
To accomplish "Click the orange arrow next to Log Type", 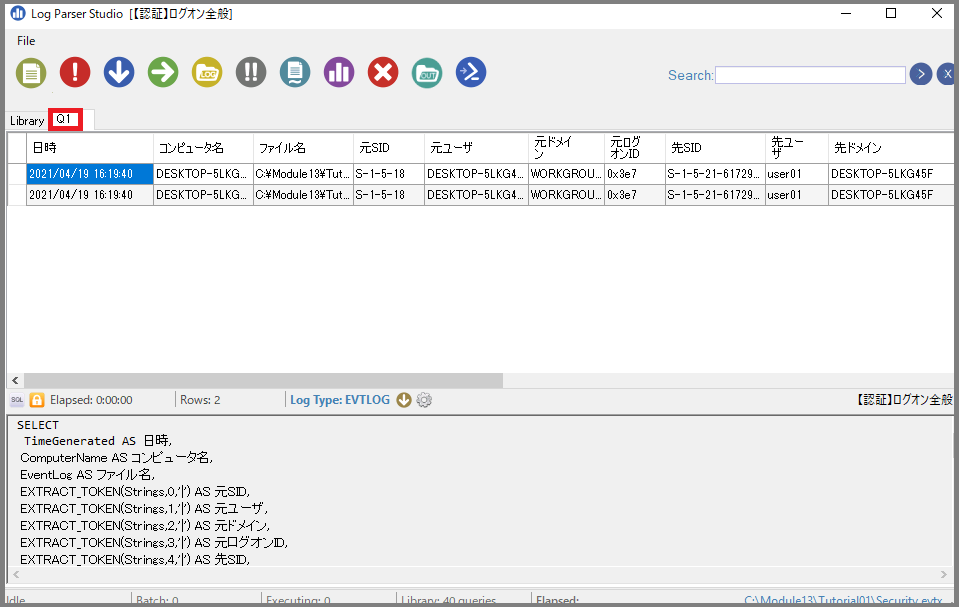I will pos(404,400).
